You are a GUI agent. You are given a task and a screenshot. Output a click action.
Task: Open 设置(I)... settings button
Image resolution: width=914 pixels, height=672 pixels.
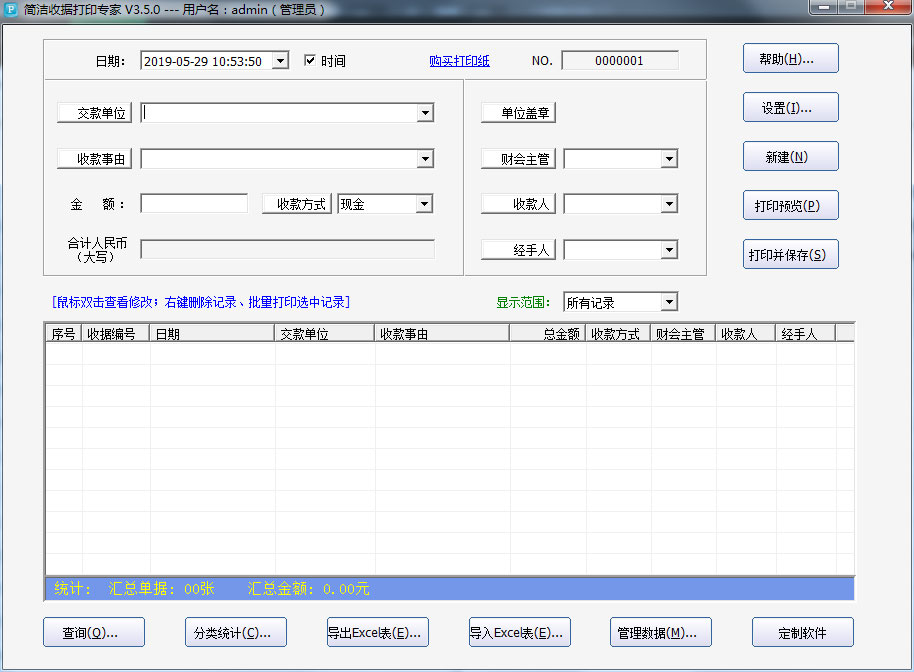coord(790,107)
